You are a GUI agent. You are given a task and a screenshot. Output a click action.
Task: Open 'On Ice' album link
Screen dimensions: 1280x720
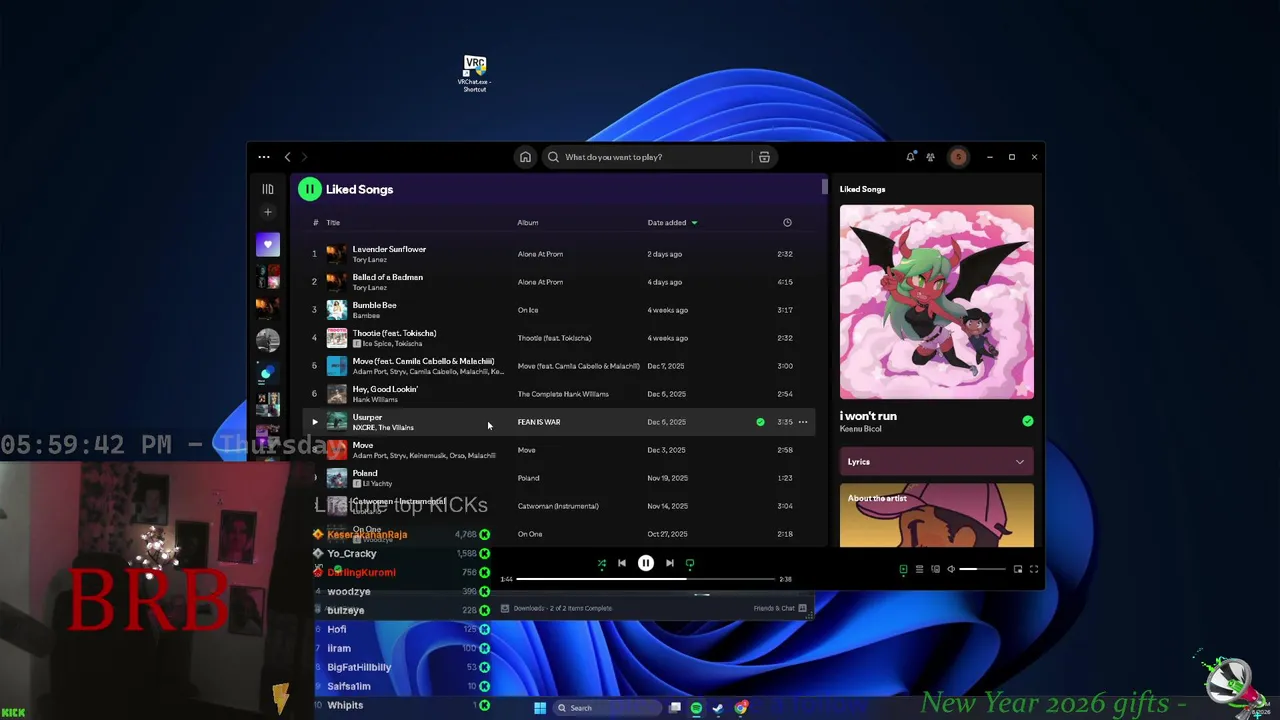(x=528, y=310)
